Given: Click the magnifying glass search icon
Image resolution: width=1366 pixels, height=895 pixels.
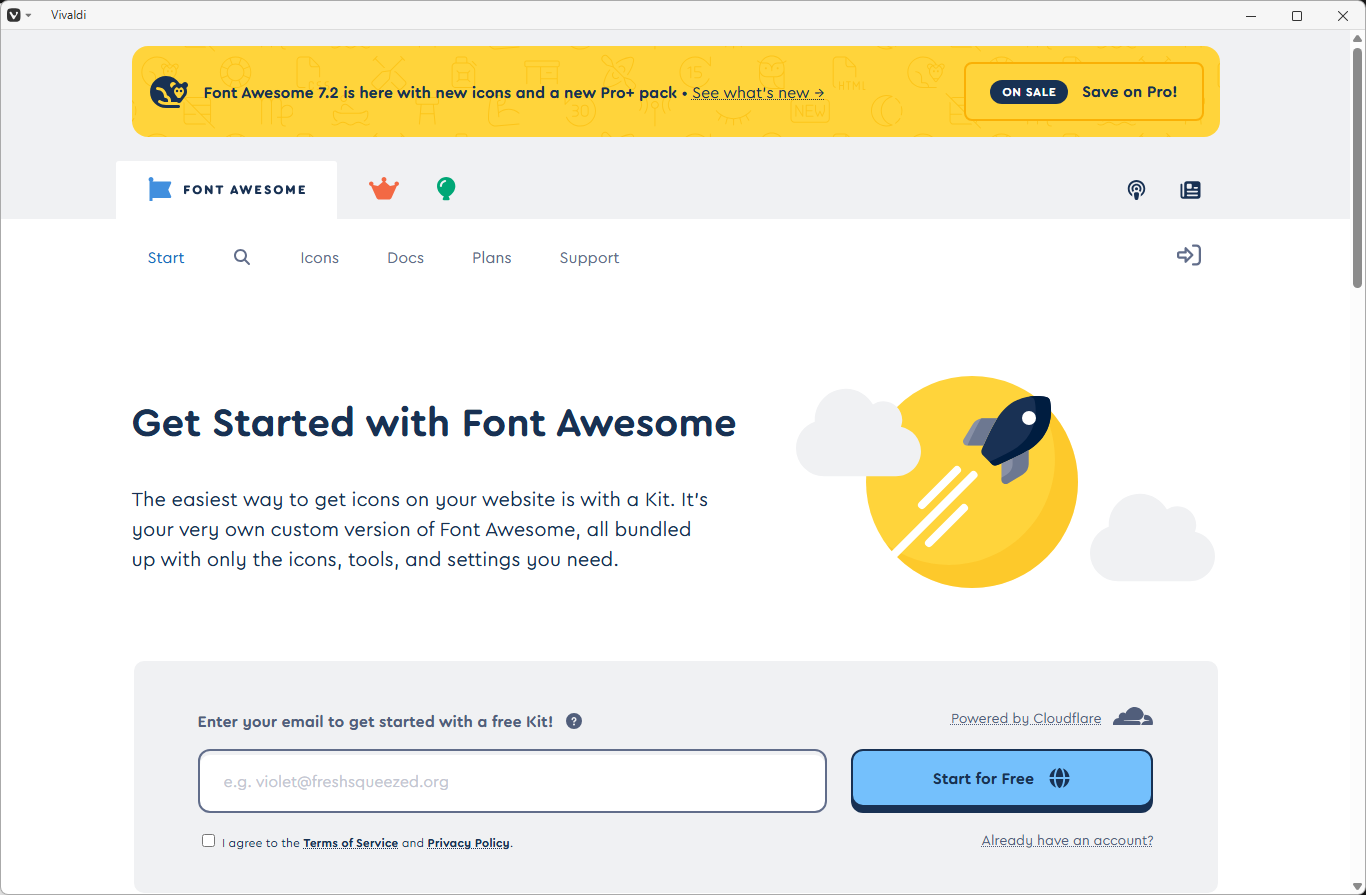Looking at the screenshot, I should tap(242, 257).
